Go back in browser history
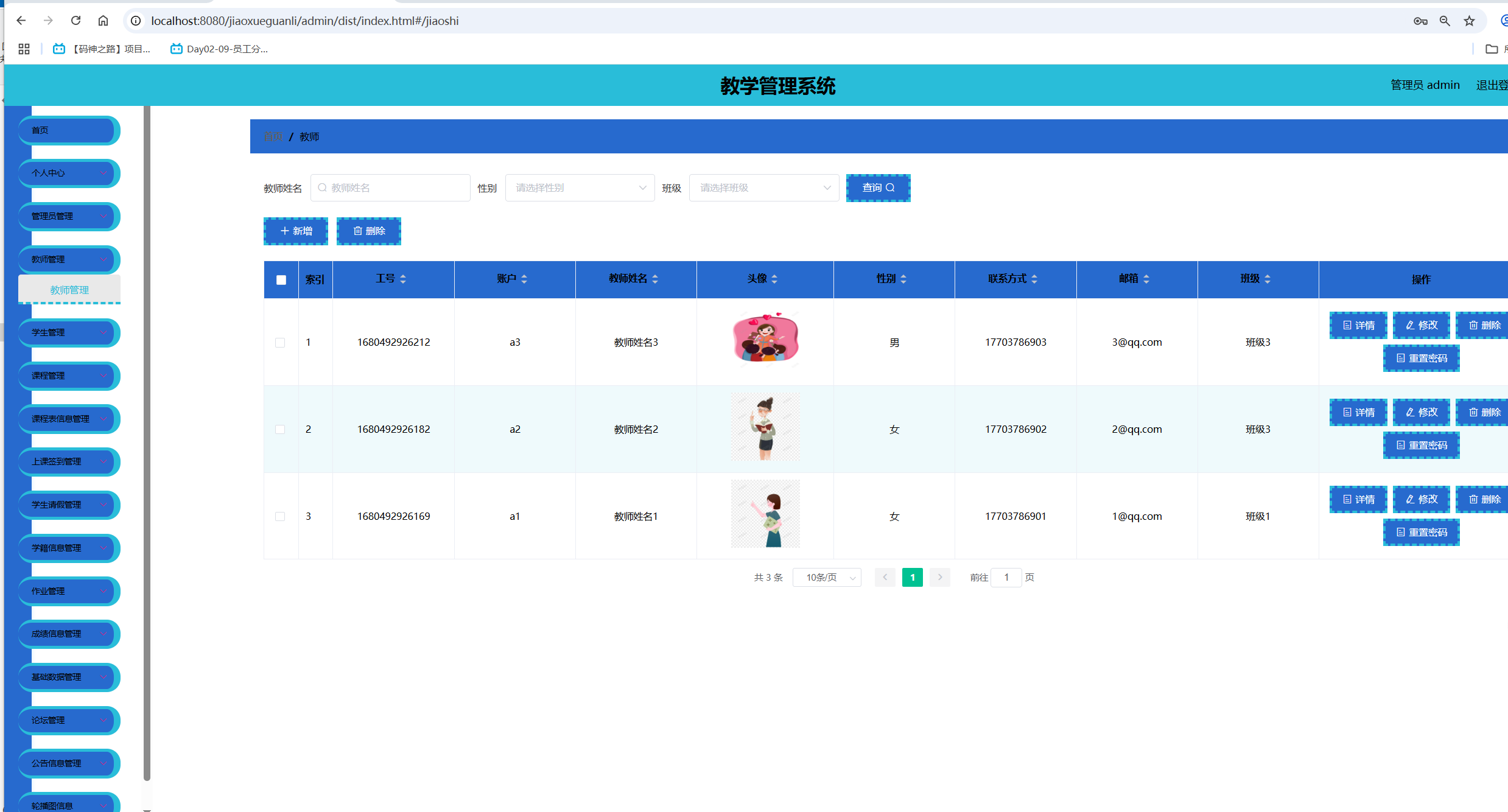 click(x=21, y=21)
